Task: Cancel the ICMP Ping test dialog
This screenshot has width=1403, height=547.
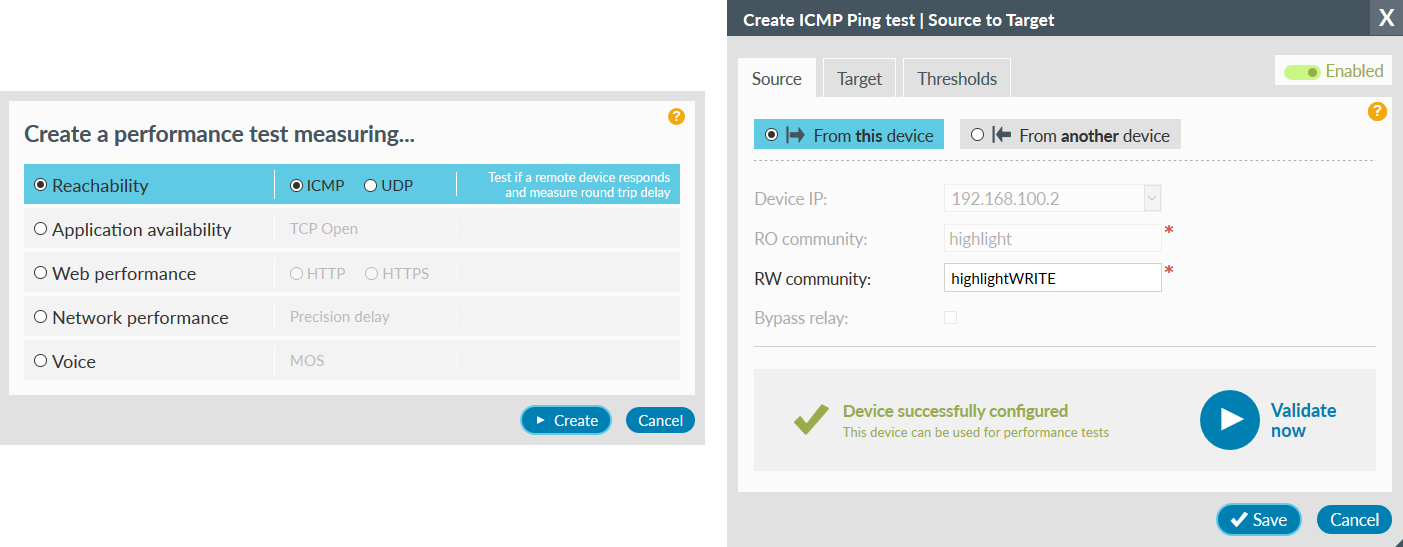Action: click(1354, 519)
